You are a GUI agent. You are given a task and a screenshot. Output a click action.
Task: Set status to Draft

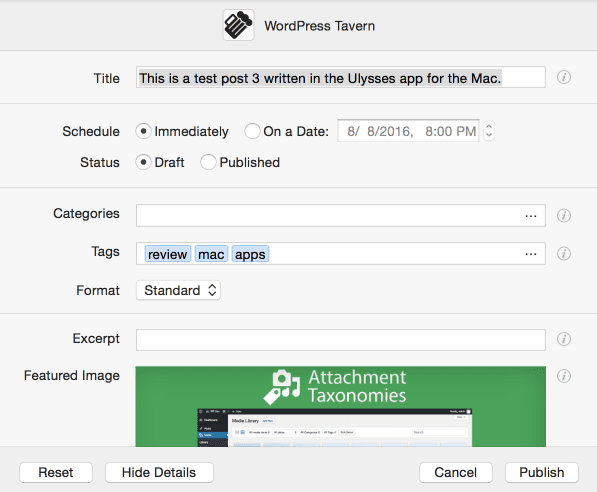pyautogui.click(x=143, y=162)
